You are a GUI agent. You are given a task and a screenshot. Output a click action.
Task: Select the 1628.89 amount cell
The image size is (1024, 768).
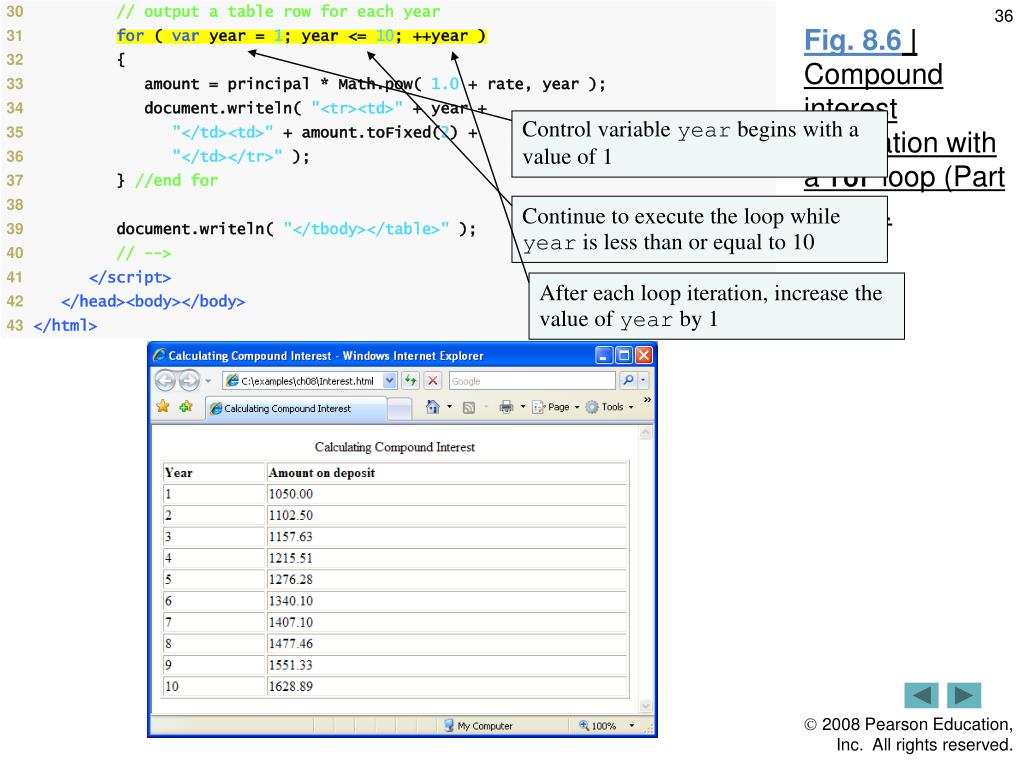pyautogui.click(x=447, y=686)
